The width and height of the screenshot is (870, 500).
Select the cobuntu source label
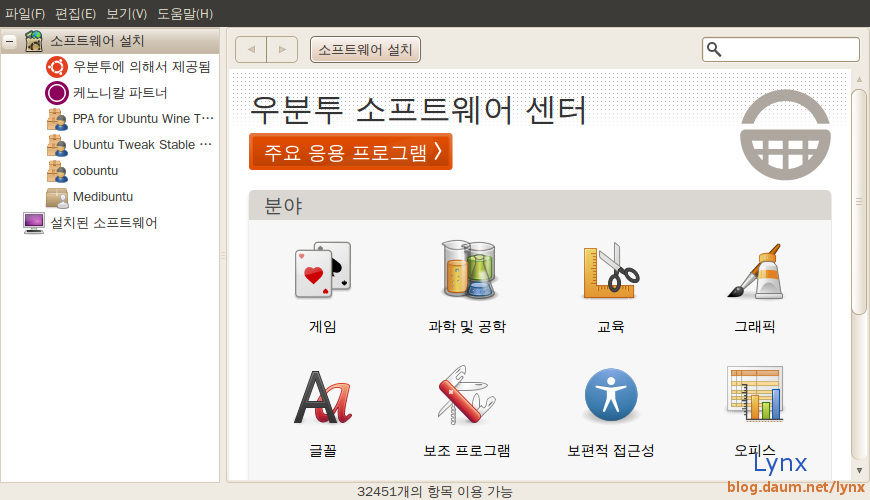95,171
